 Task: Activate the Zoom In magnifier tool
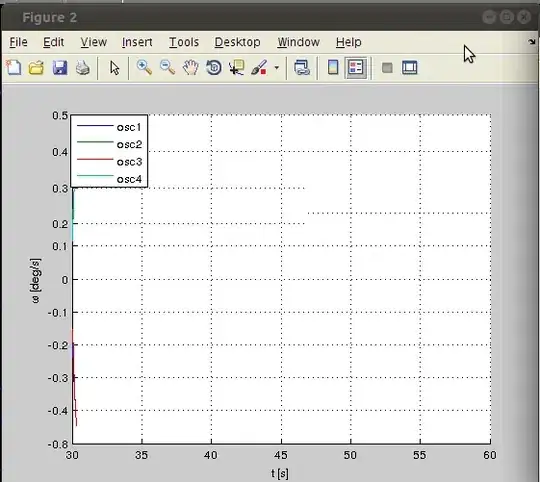(x=144, y=67)
